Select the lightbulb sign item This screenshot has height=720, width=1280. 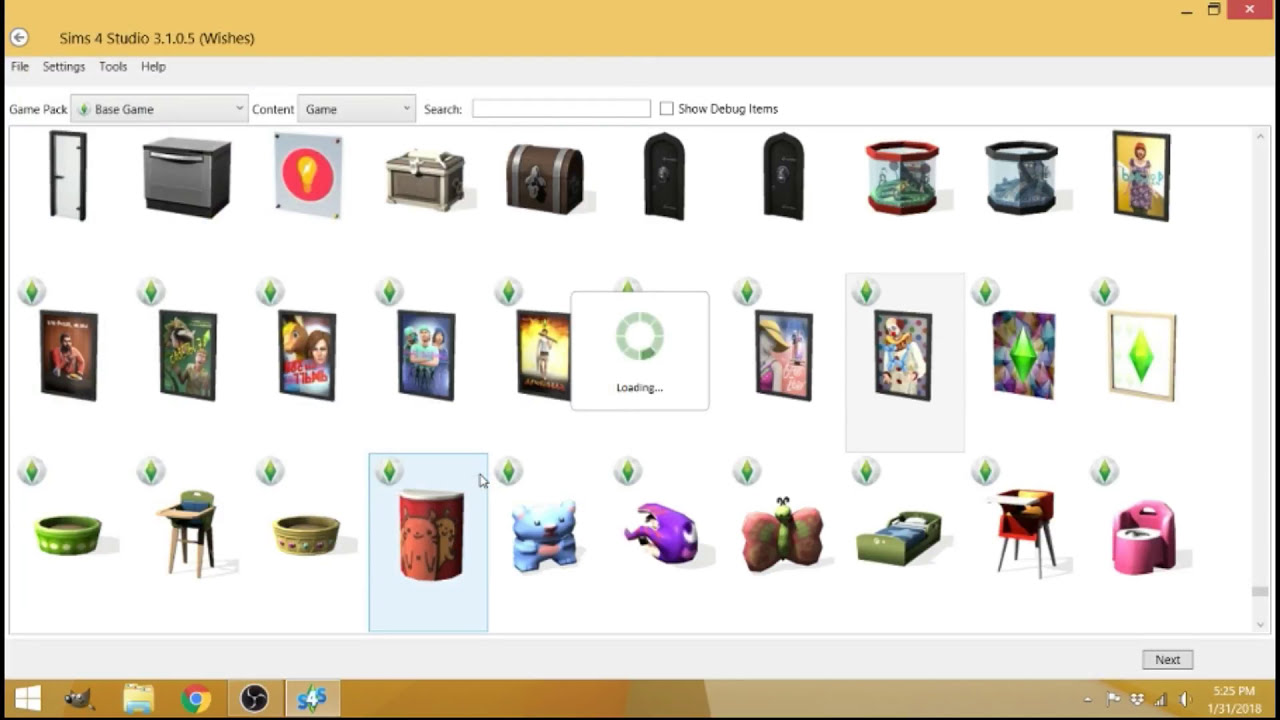[308, 176]
